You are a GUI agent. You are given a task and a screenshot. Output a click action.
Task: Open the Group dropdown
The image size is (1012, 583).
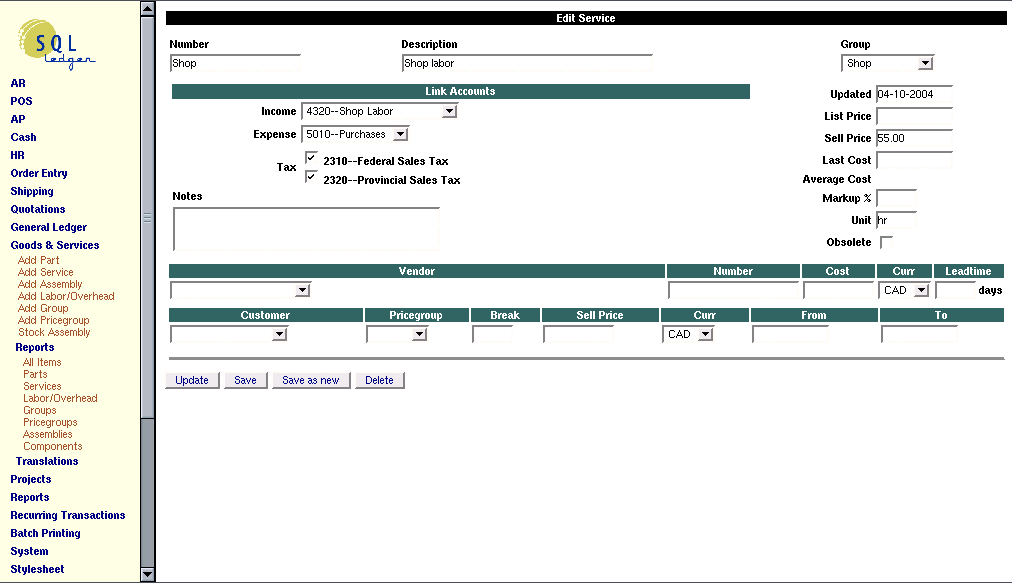[x=927, y=62]
